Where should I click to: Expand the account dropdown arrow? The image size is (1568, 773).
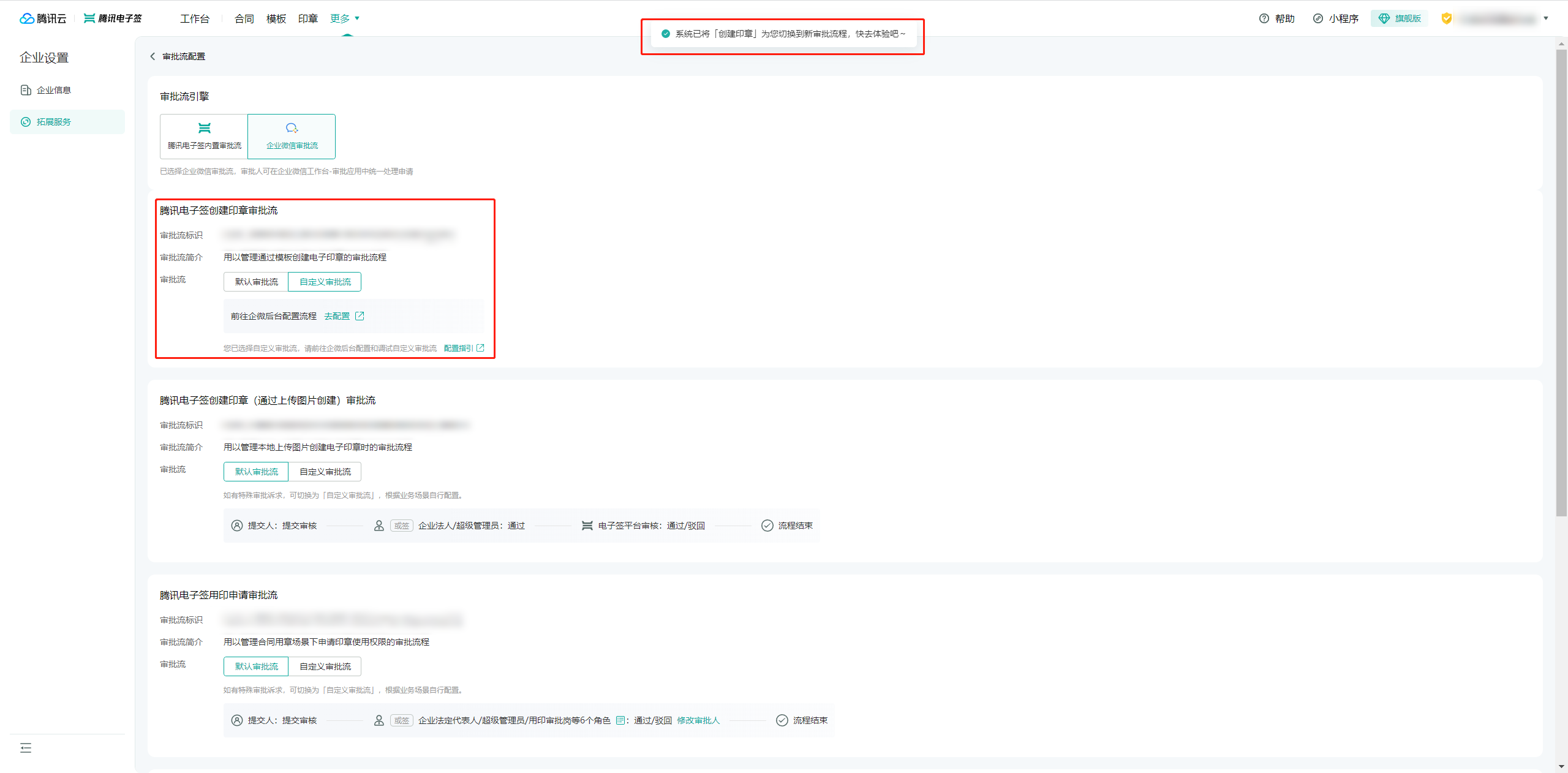[1546, 18]
